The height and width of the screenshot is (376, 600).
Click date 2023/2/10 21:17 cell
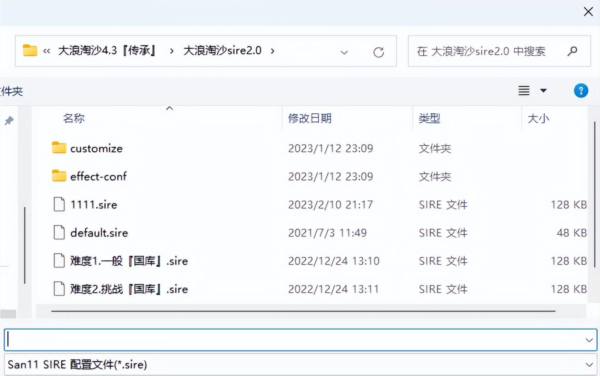331,205
